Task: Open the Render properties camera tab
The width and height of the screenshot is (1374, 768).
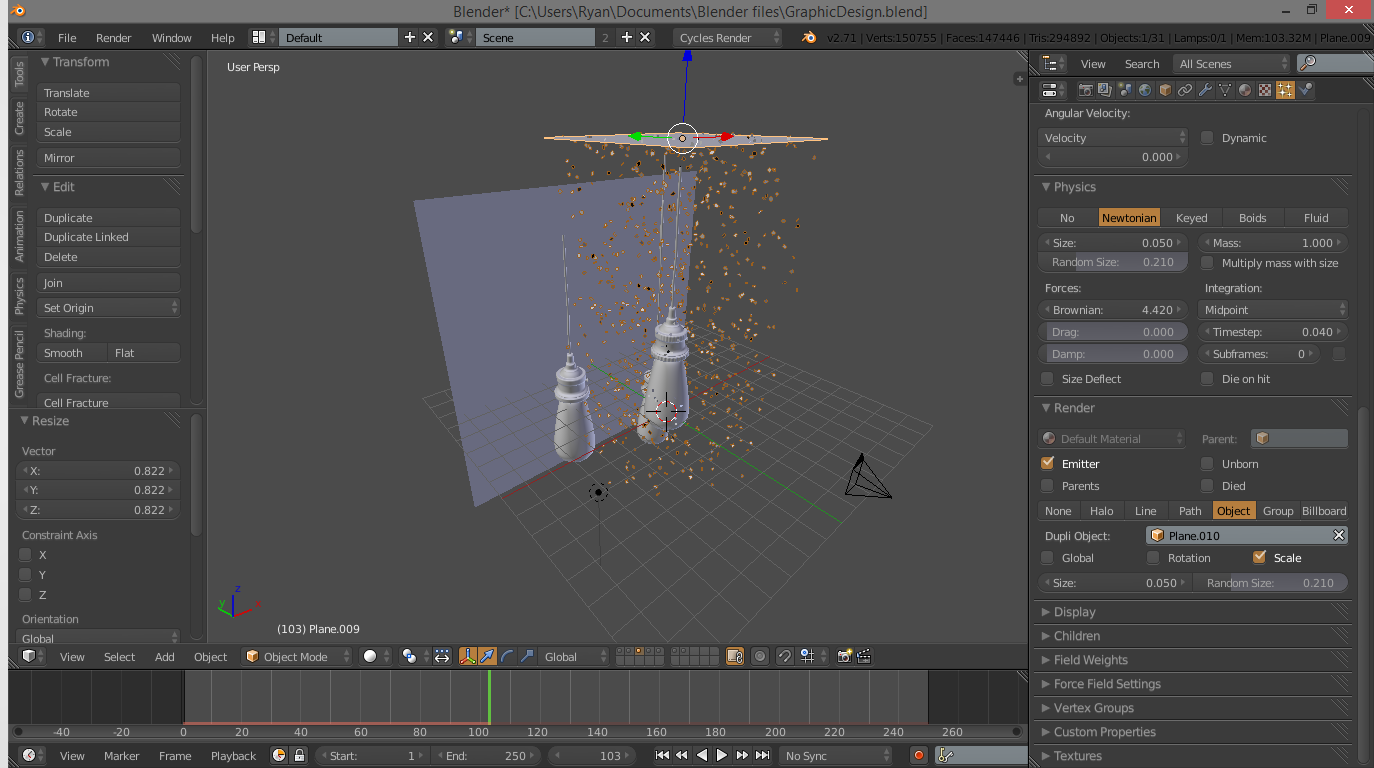Action: click(x=1086, y=90)
